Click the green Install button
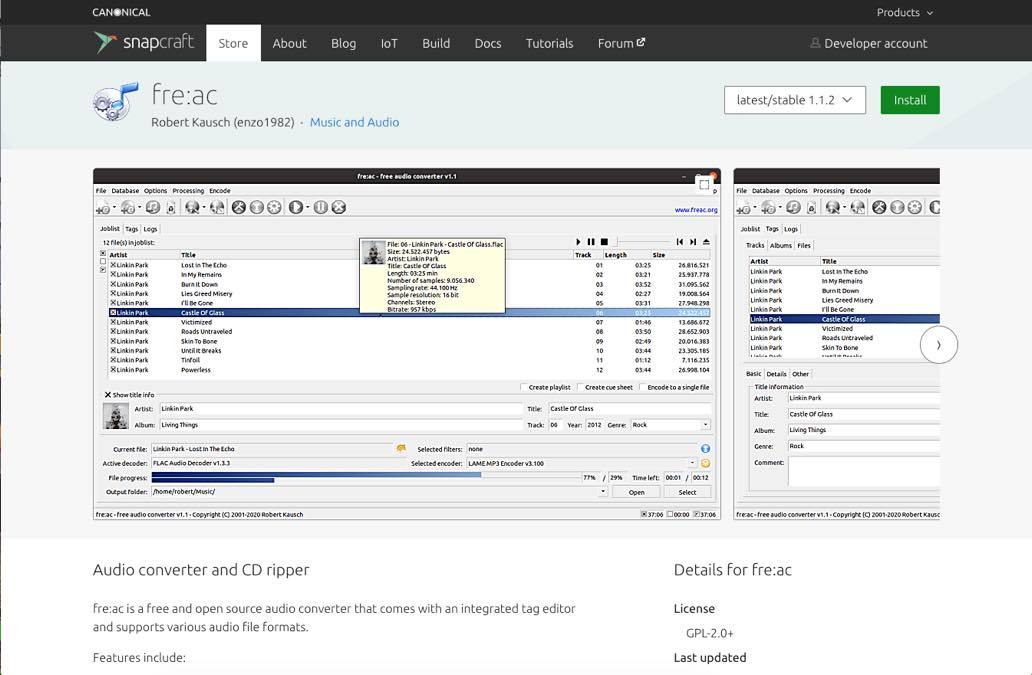The width and height of the screenshot is (1032, 675). click(909, 100)
